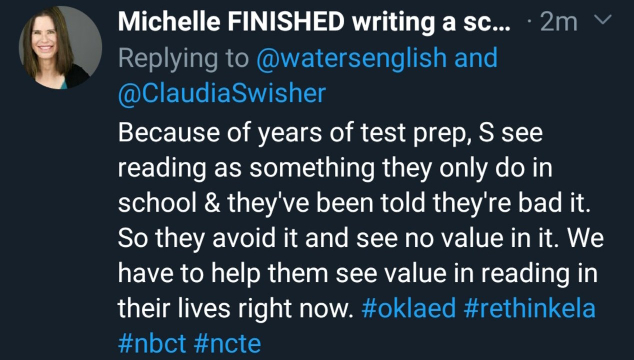Image resolution: width=634 pixels, height=360 pixels.
Task: Open the #rethinkela hashtag
Action: [x=530, y=308]
